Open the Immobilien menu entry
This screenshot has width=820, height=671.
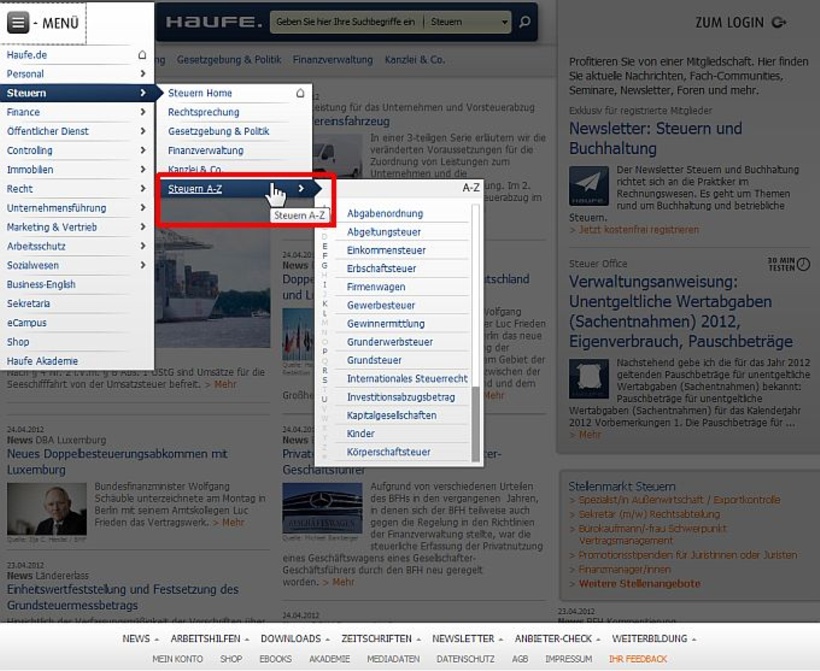point(30,169)
